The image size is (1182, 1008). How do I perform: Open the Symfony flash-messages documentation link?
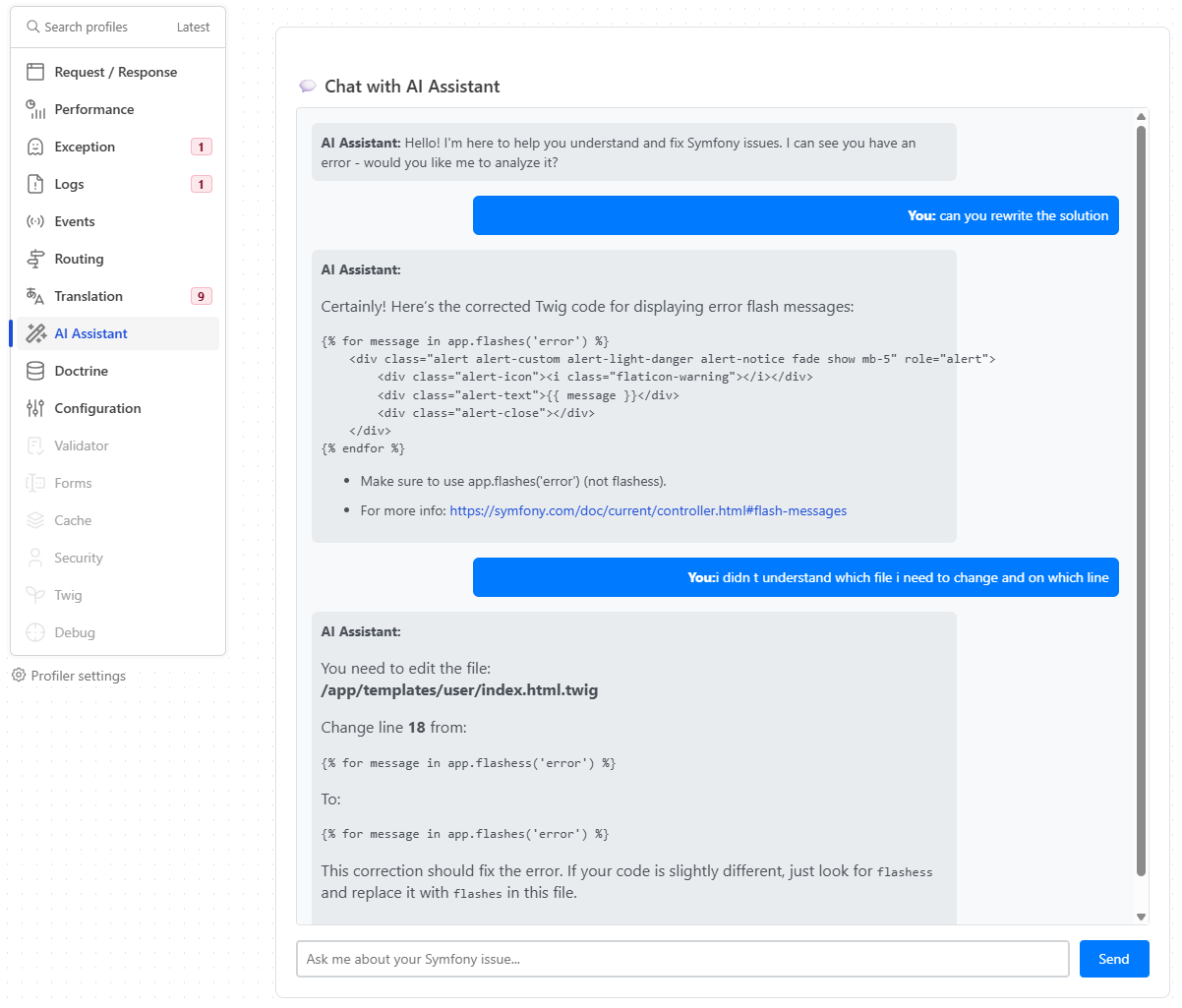point(648,510)
